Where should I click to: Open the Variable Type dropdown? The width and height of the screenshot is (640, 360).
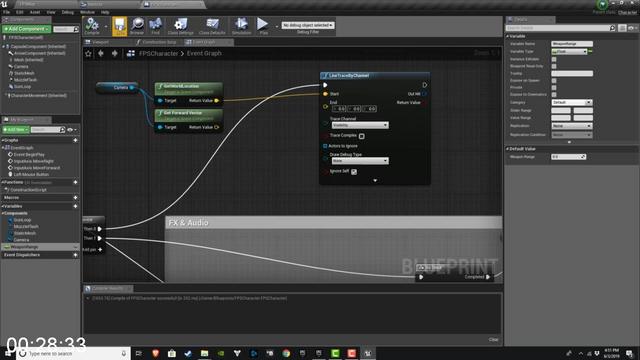pos(569,52)
